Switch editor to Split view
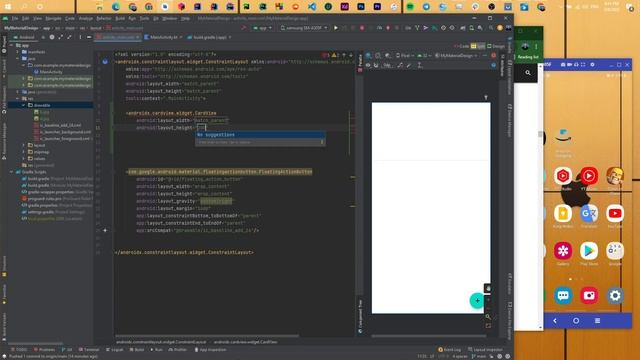Viewport: 640px width, 360px height. [x=478, y=47]
